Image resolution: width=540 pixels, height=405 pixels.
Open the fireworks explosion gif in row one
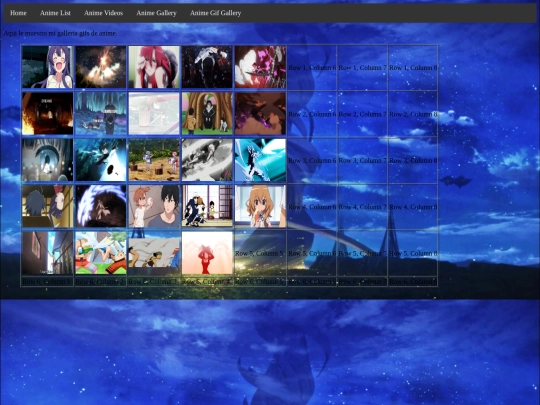tap(101, 67)
